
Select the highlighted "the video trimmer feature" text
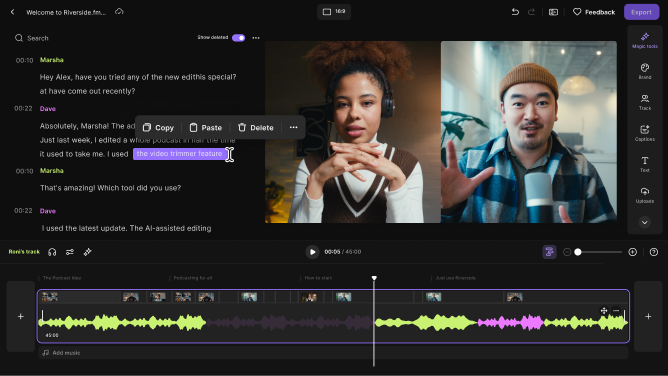click(x=180, y=154)
